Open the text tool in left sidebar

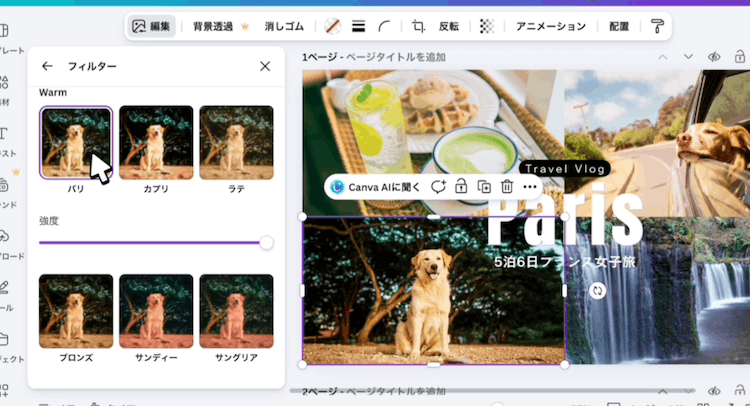point(4,133)
